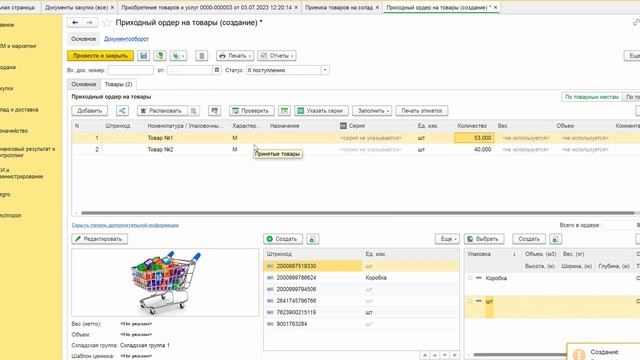640x360 pixels.
Task: Click the quantity cell 40,000
Action: coord(474,149)
